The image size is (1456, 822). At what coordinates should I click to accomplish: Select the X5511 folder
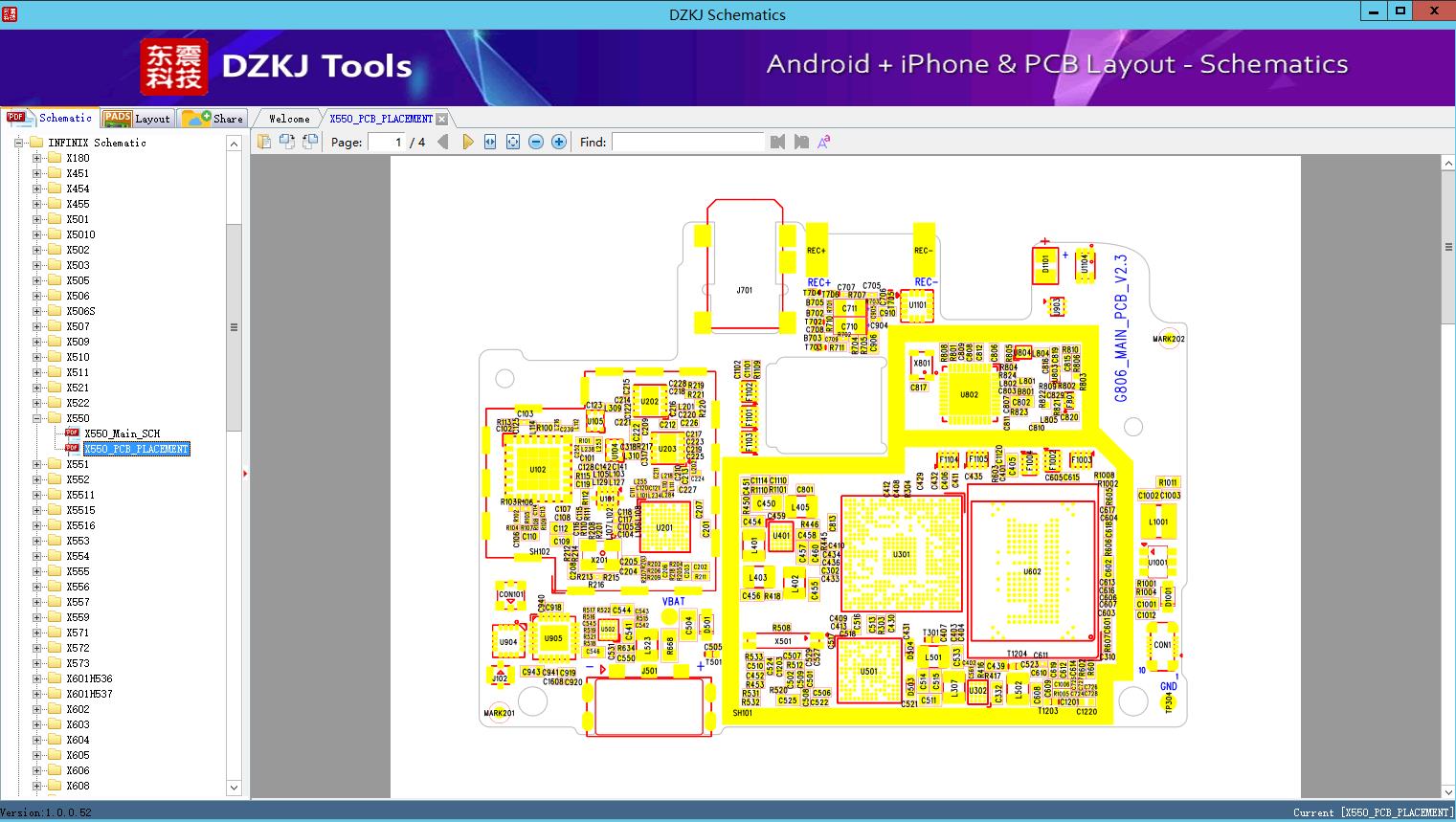[80, 495]
